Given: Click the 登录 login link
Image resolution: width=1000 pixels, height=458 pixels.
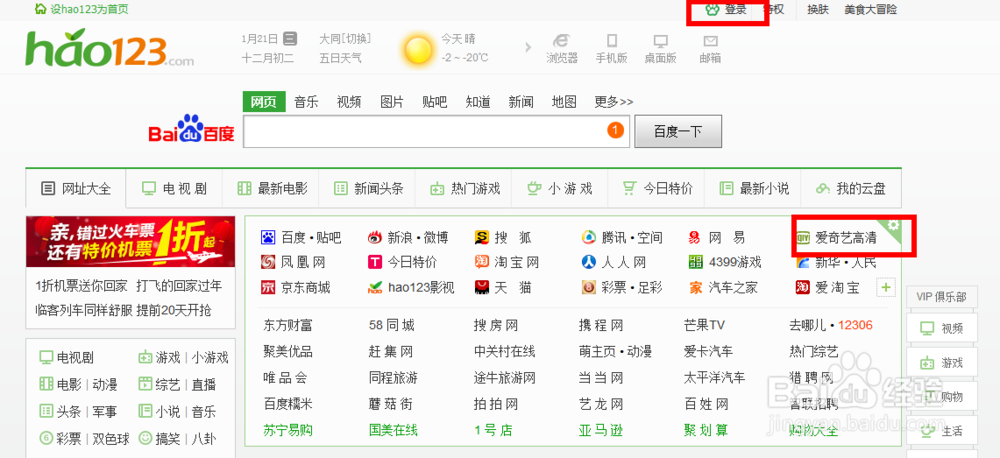Looking at the screenshot, I should coord(735,10).
